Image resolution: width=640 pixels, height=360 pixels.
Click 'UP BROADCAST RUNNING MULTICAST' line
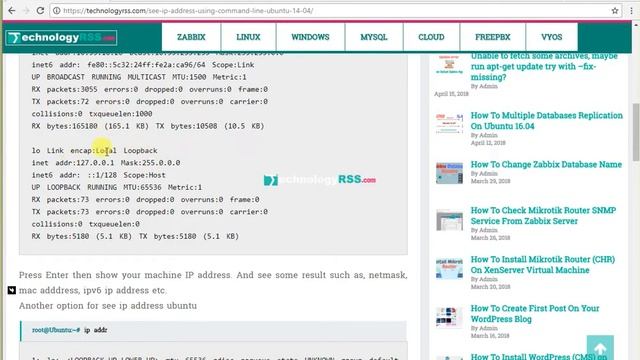(139, 77)
